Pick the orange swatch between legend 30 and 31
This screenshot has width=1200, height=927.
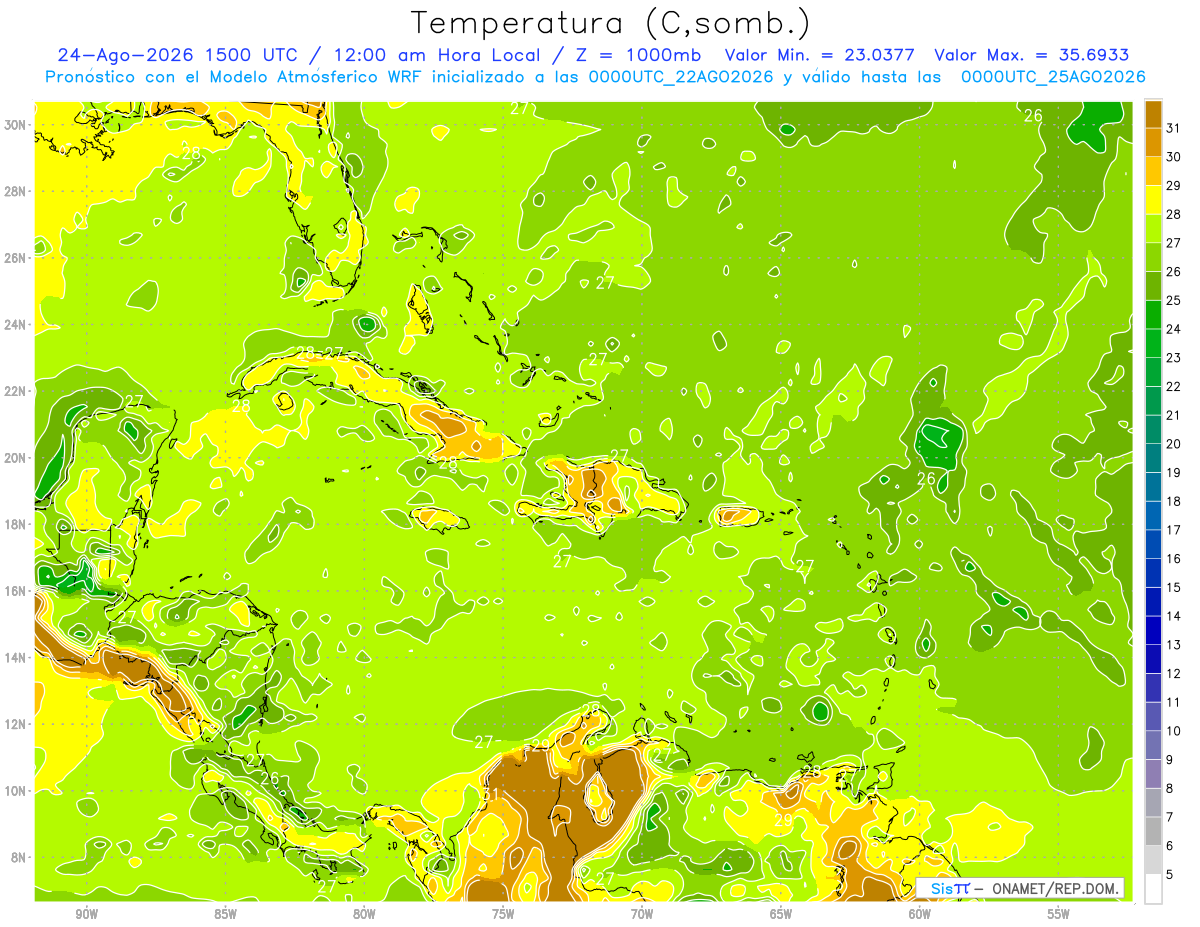tap(1154, 142)
